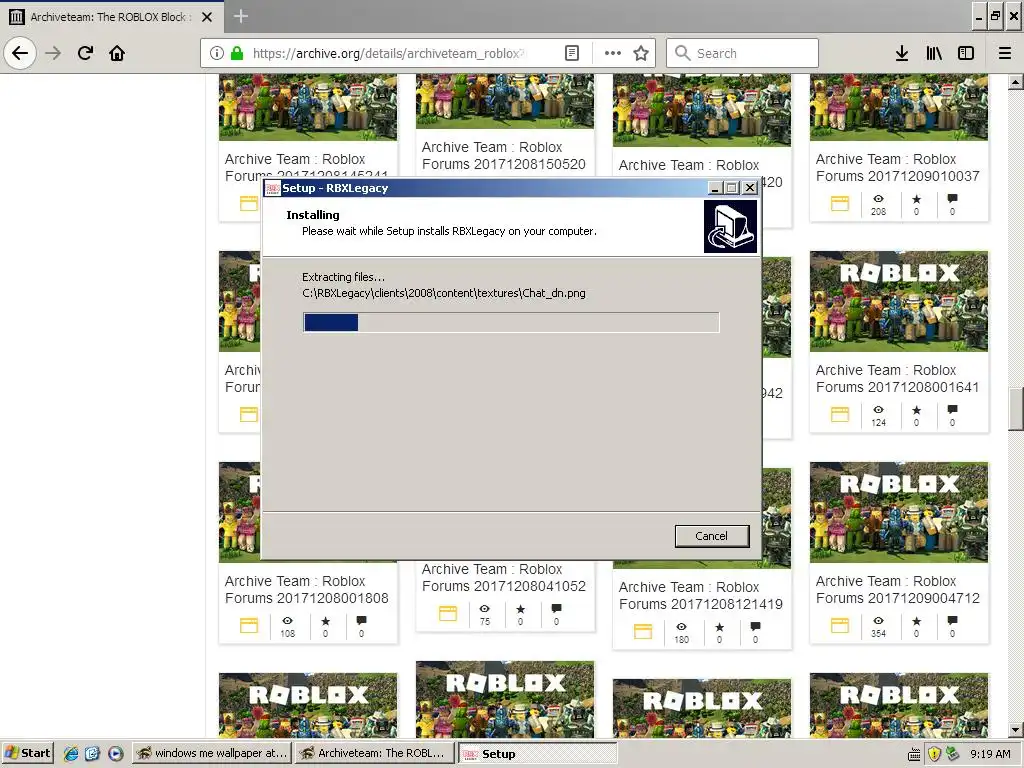The height and width of the screenshot is (768, 1024).
Task: Open the downloads arrow panel
Action: (901, 53)
